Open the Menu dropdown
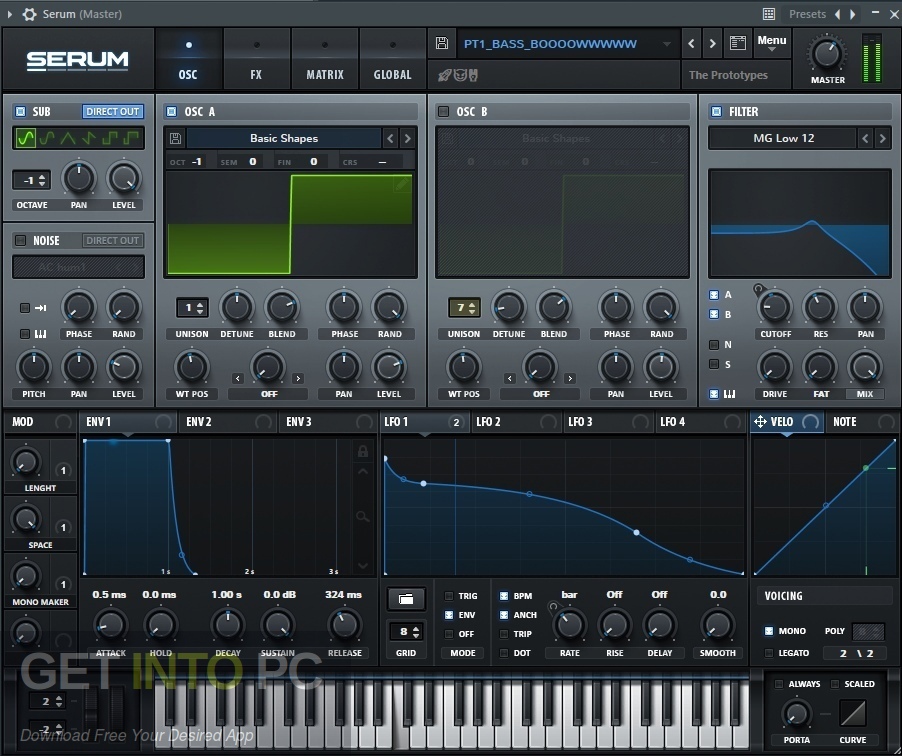 (x=771, y=43)
